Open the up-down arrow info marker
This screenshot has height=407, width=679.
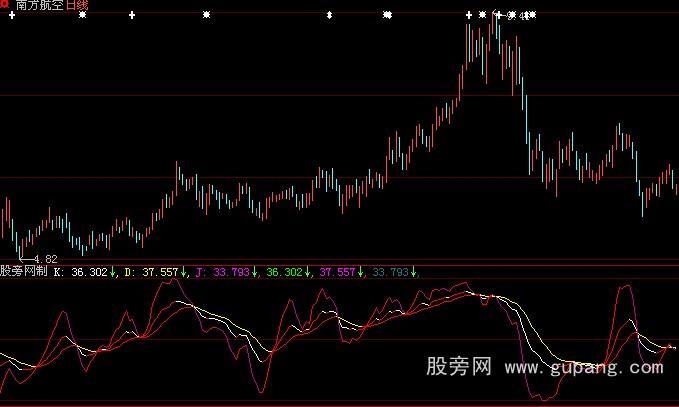point(329,15)
